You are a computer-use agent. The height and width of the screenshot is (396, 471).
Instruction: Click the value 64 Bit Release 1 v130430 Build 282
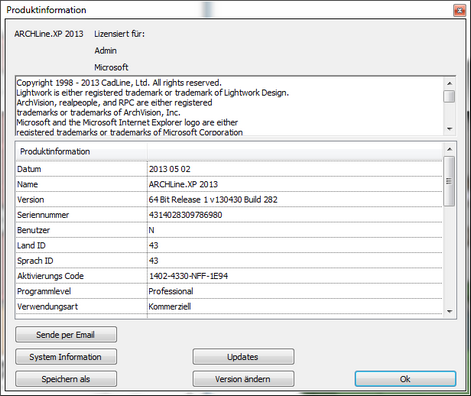coord(213,200)
